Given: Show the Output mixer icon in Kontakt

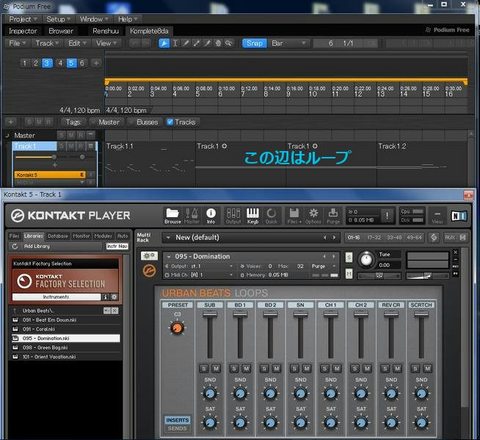Looking at the screenshot, I should point(233,216).
